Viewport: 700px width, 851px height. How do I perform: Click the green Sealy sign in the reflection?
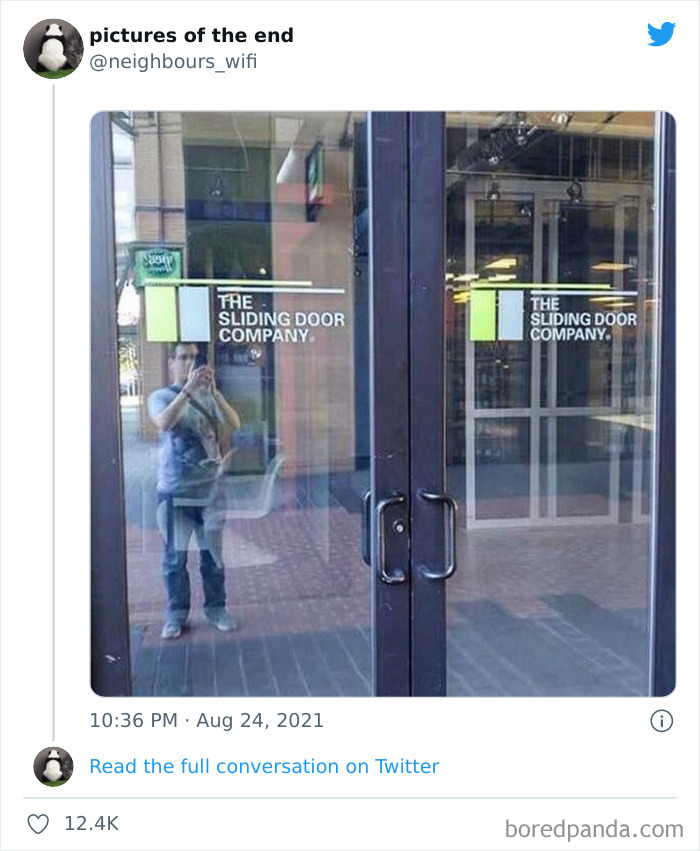point(158,264)
